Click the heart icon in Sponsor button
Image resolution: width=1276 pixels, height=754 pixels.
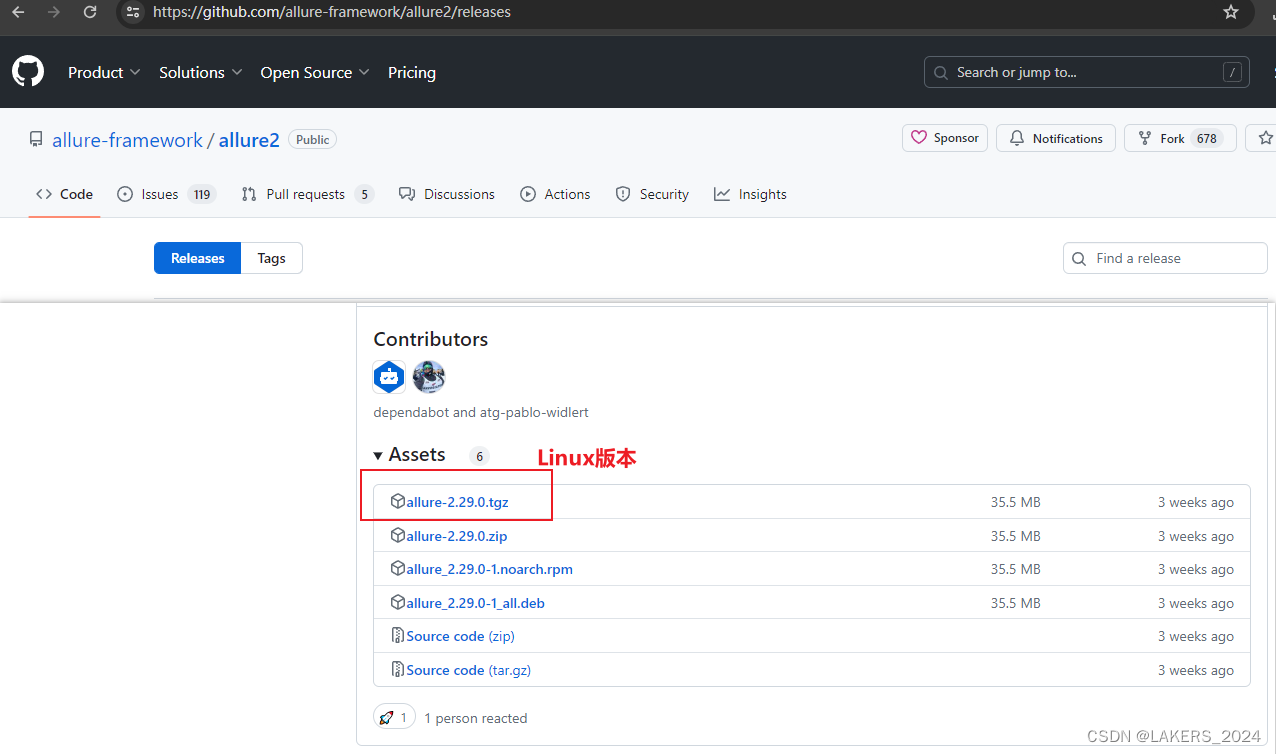(918, 138)
